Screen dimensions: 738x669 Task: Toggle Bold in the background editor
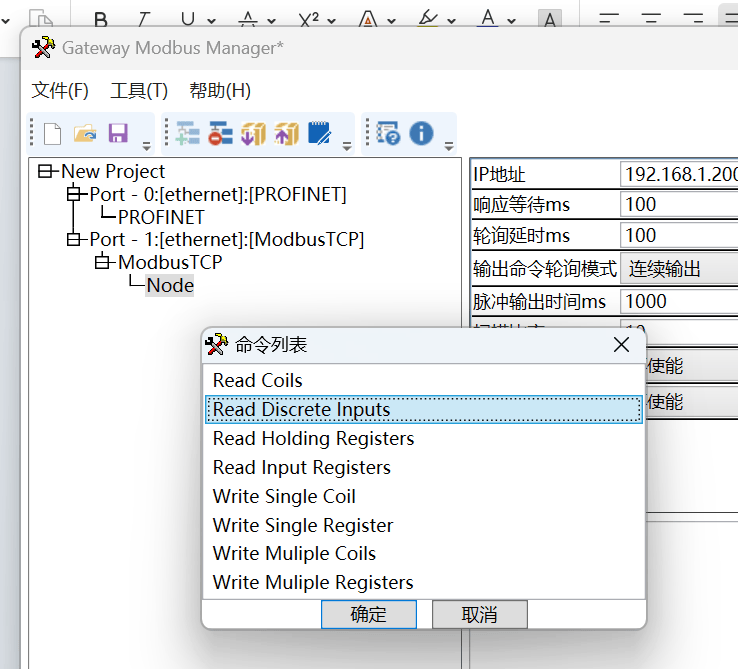tap(101, 20)
